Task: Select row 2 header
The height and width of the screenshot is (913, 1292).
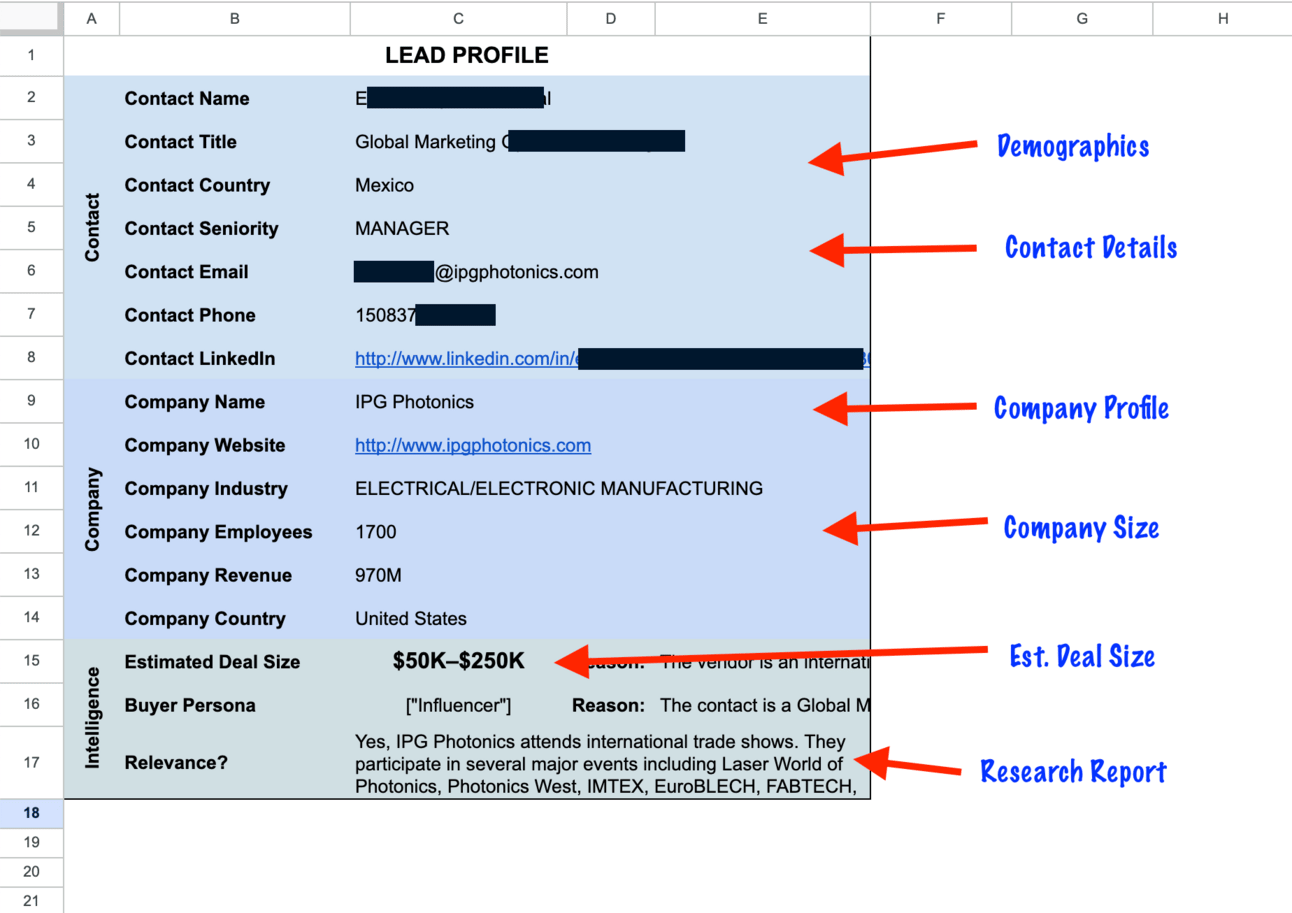Action: click(32, 98)
